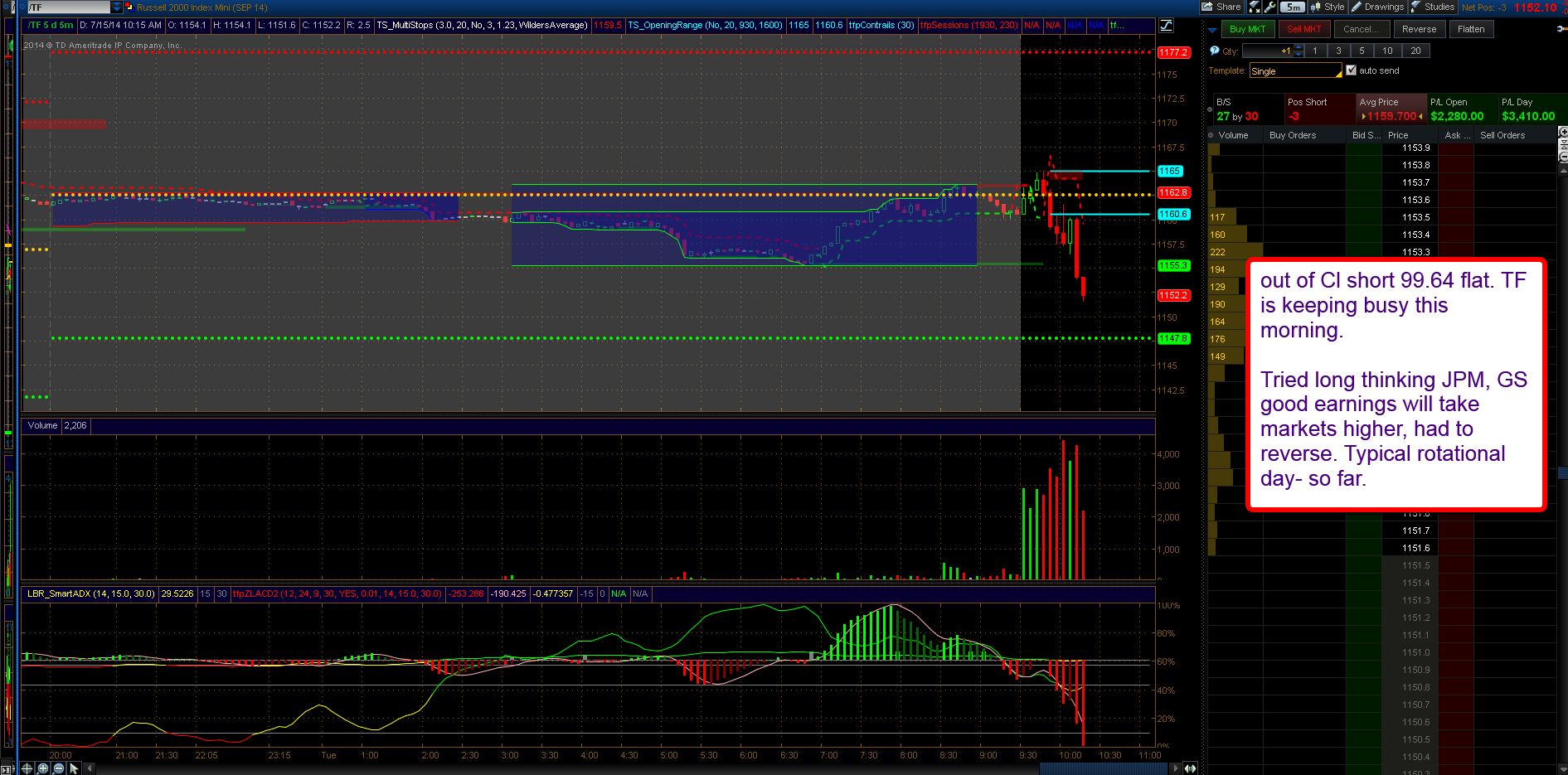
Task: Expand the /TF symbol dropdown arrow
Action: coord(116,7)
